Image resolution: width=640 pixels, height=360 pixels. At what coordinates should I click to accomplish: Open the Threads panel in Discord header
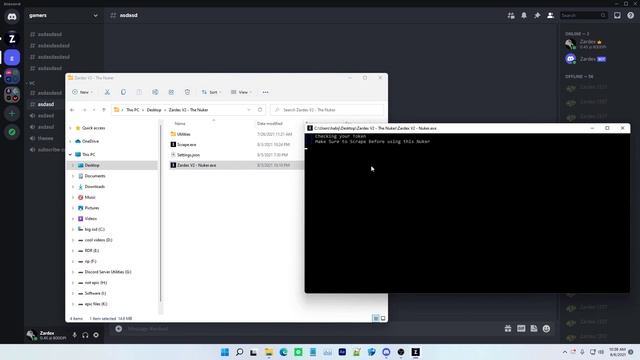511,16
